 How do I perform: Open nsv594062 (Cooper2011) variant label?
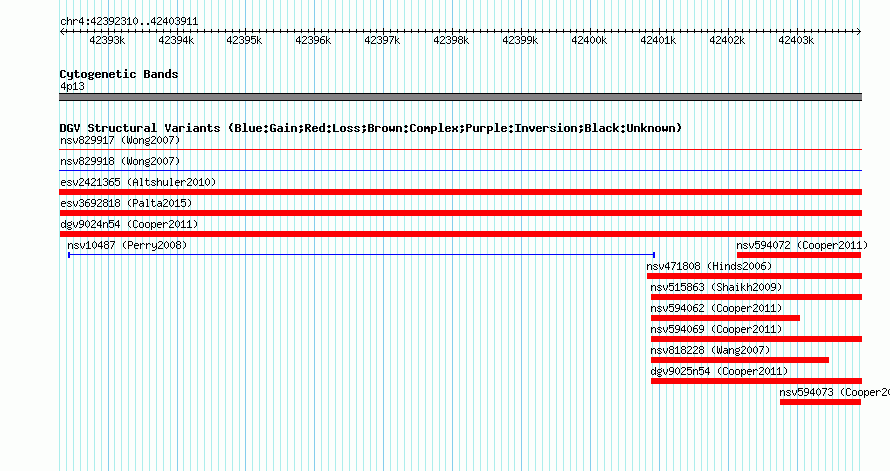(716, 308)
